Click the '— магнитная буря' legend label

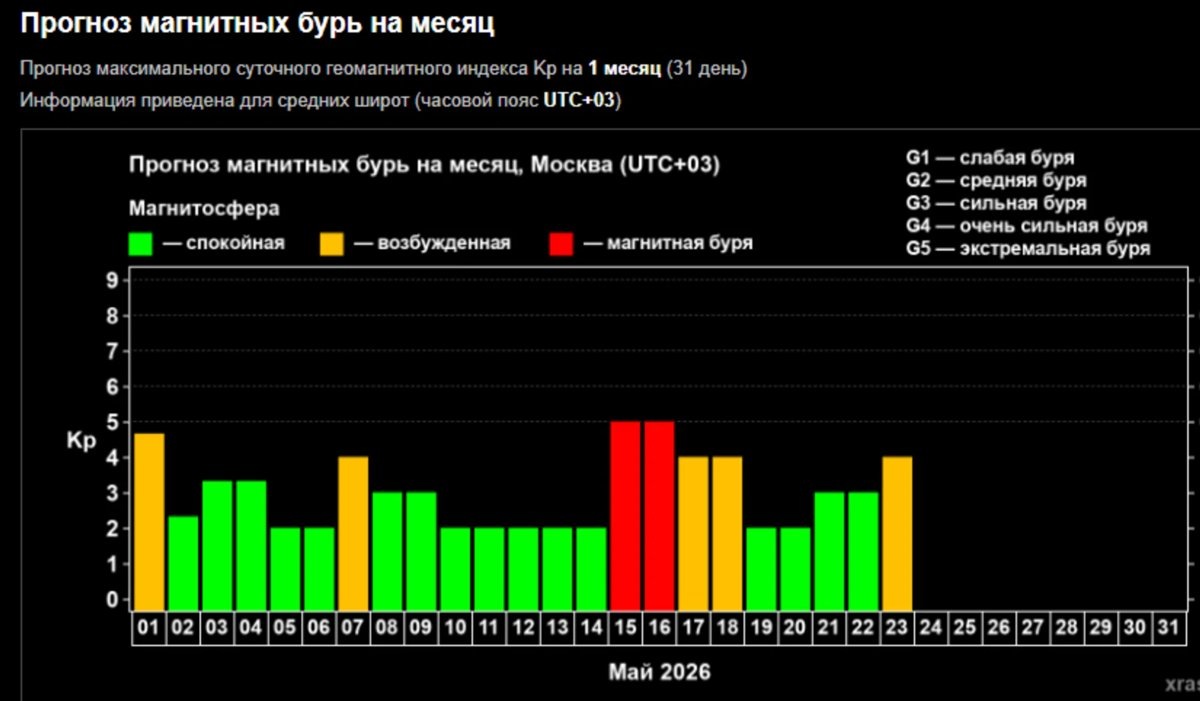[667, 243]
